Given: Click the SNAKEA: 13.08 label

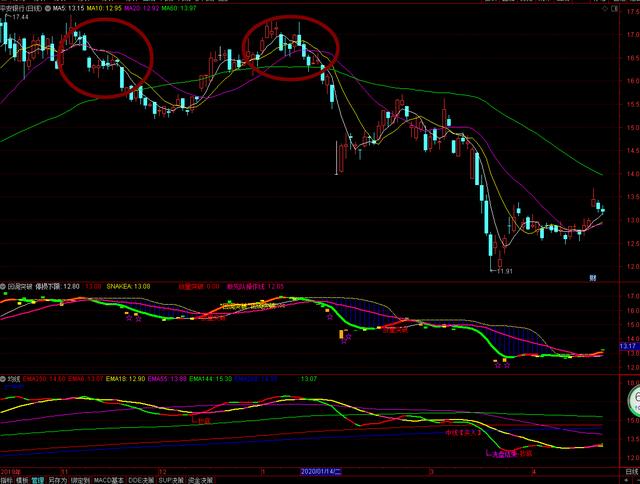Looking at the screenshot, I should (x=128, y=286).
